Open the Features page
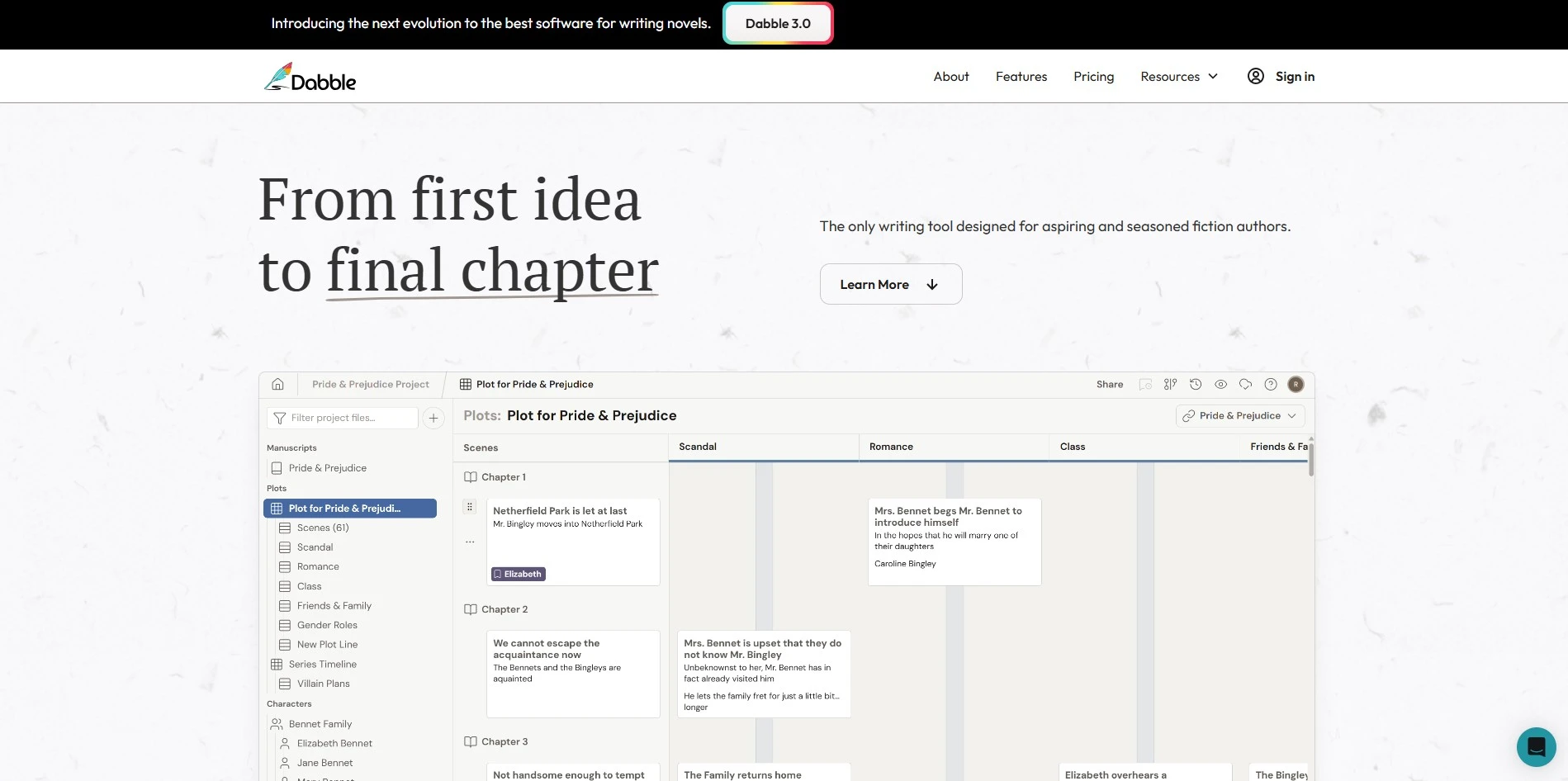The height and width of the screenshot is (781, 1568). pos(1021,76)
